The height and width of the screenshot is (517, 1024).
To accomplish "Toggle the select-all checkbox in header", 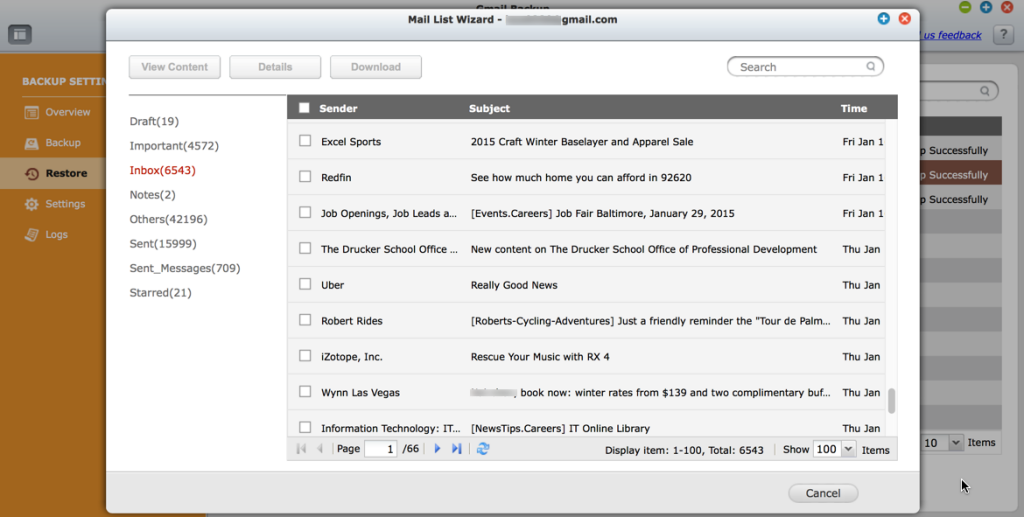I will (x=305, y=108).
